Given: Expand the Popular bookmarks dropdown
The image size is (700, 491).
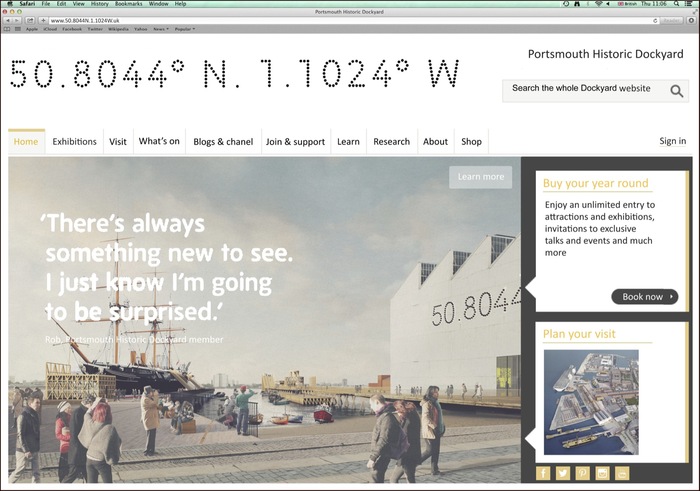Looking at the screenshot, I should (x=183, y=29).
